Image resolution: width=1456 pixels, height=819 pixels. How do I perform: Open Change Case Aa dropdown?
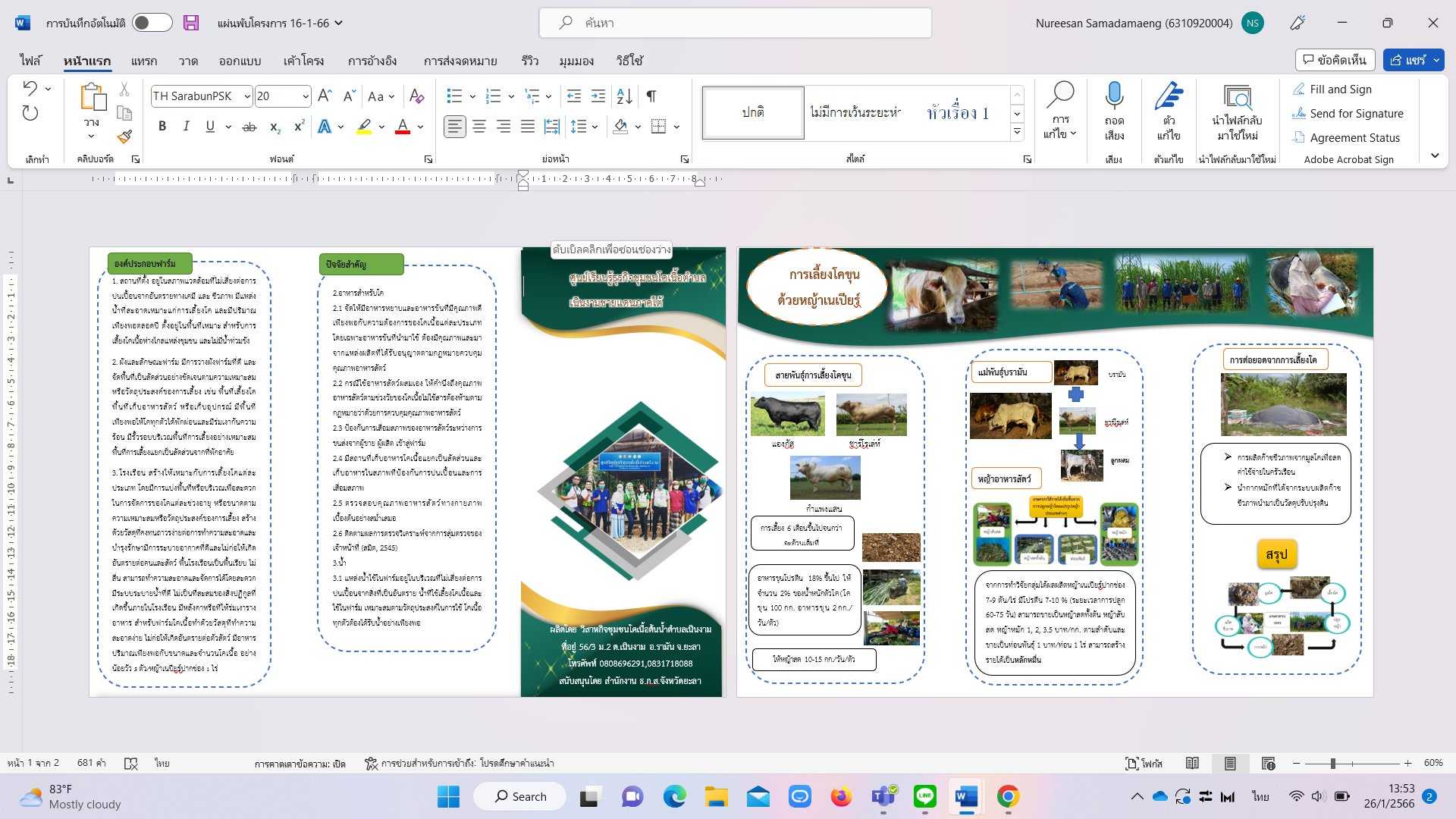pyautogui.click(x=381, y=96)
